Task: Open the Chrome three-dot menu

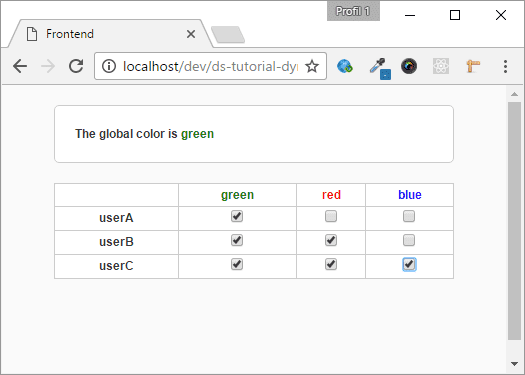Action: [x=505, y=66]
